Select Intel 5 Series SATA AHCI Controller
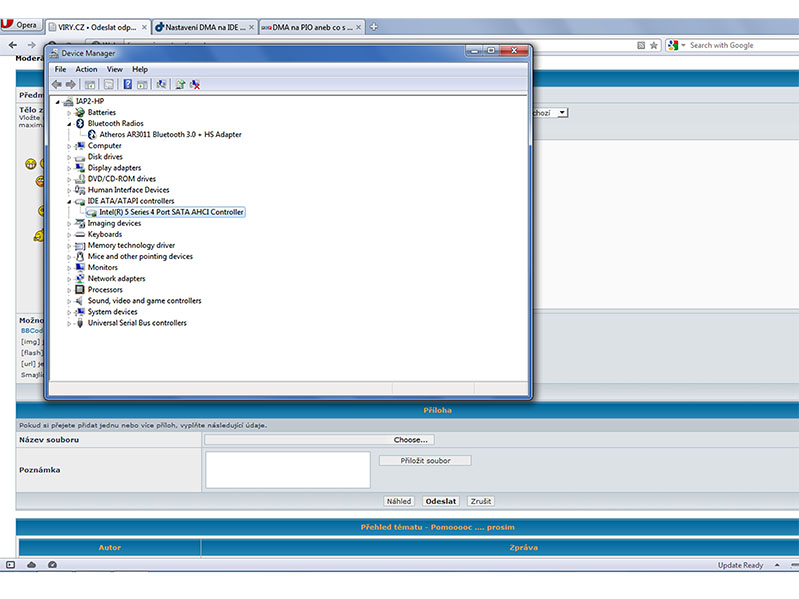 [171, 212]
